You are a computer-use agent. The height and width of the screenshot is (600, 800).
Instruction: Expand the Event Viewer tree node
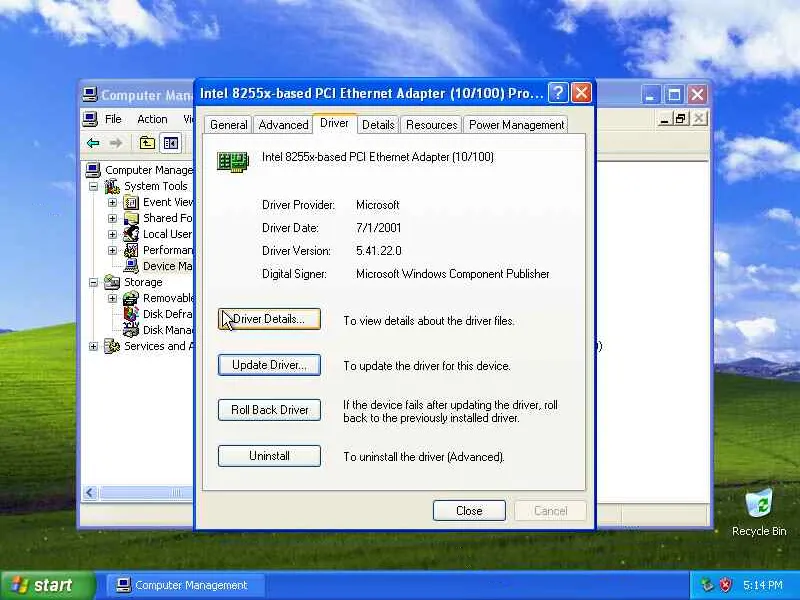(x=112, y=203)
